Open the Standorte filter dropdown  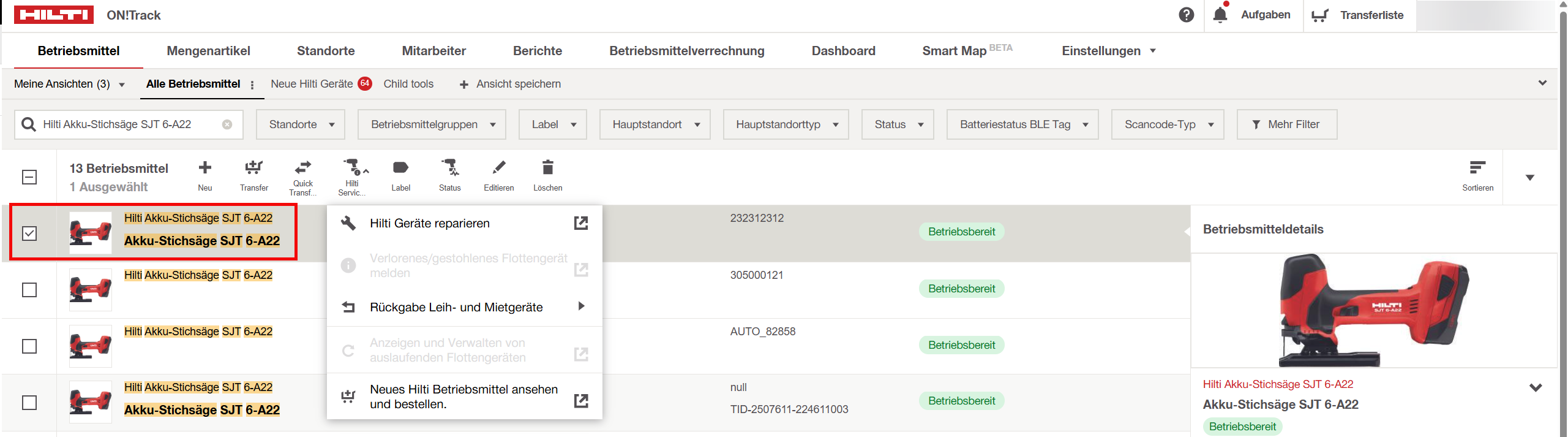pos(301,124)
